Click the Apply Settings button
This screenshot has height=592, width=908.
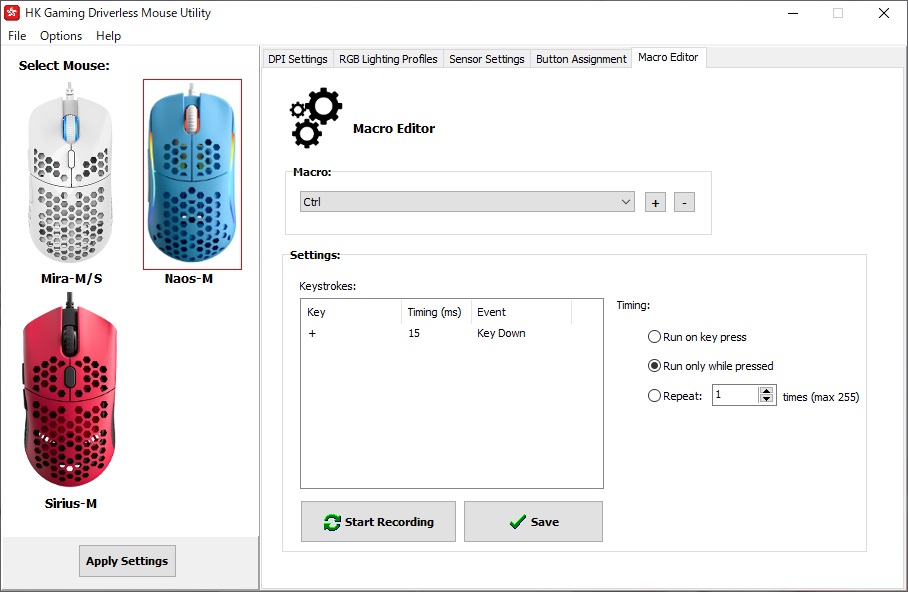pyautogui.click(x=127, y=561)
